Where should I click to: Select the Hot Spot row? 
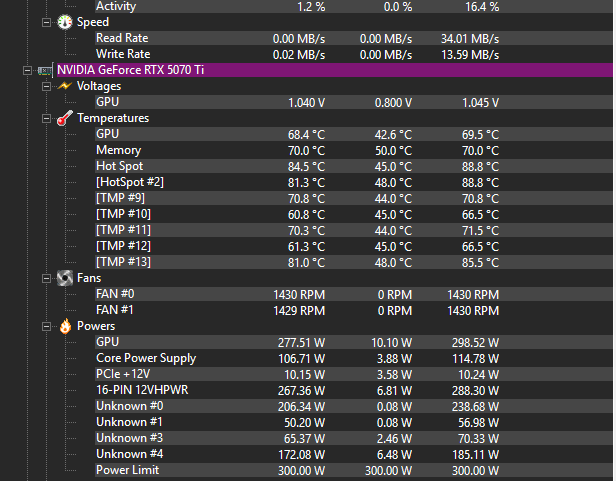click(x=354, y=166)
